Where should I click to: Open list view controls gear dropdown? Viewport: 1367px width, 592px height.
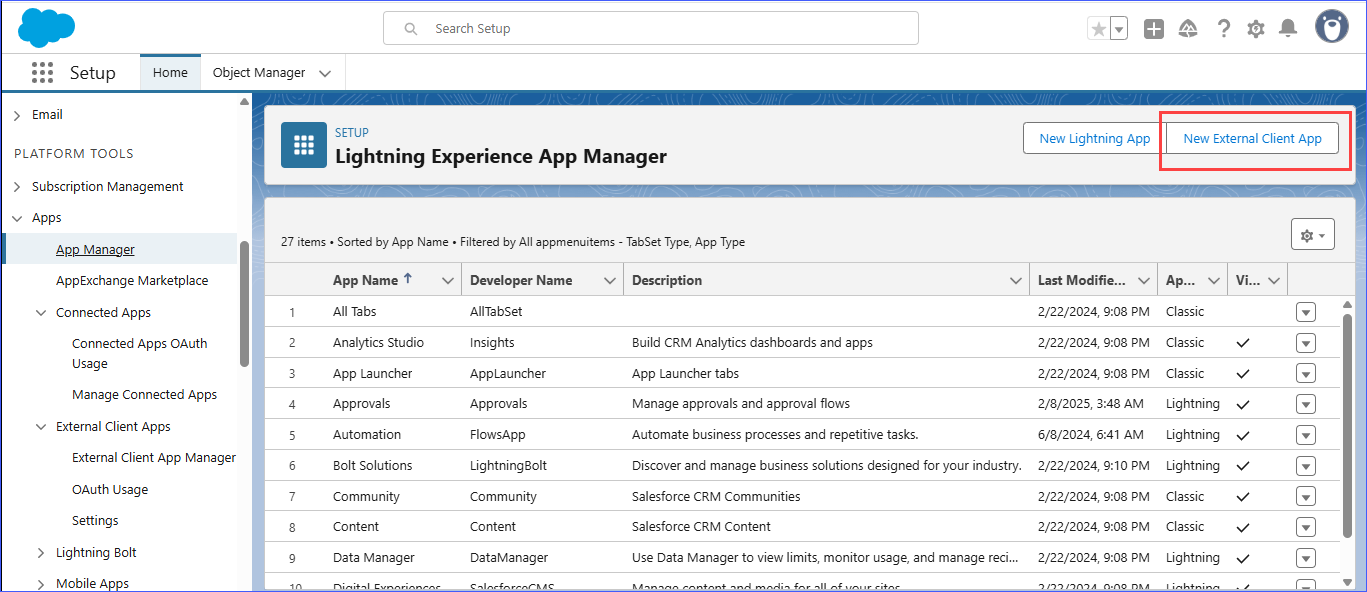(x=1312, y=236)
